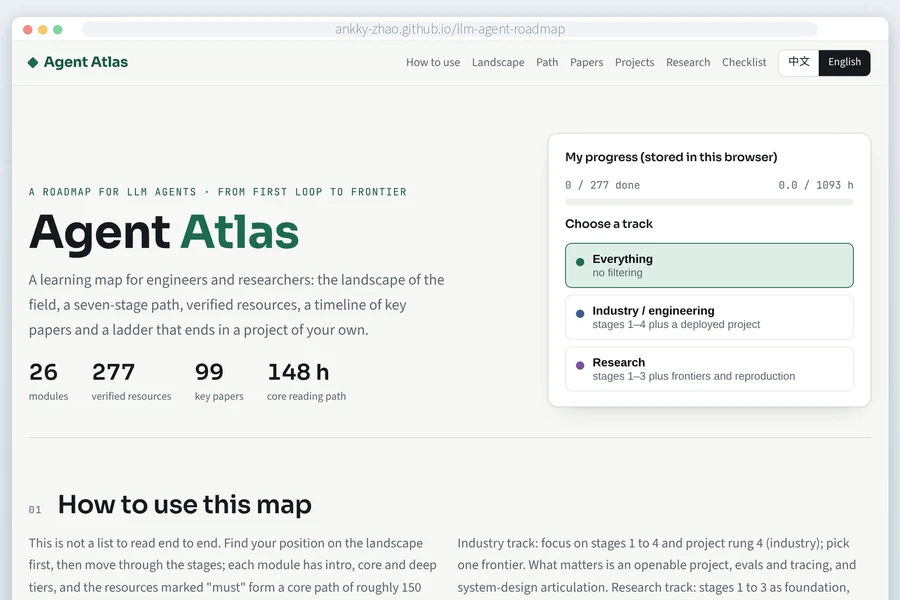The width and height of the screenshot is (900, 600).
Task: Open the Papers nav link
Action: point(587,62)
